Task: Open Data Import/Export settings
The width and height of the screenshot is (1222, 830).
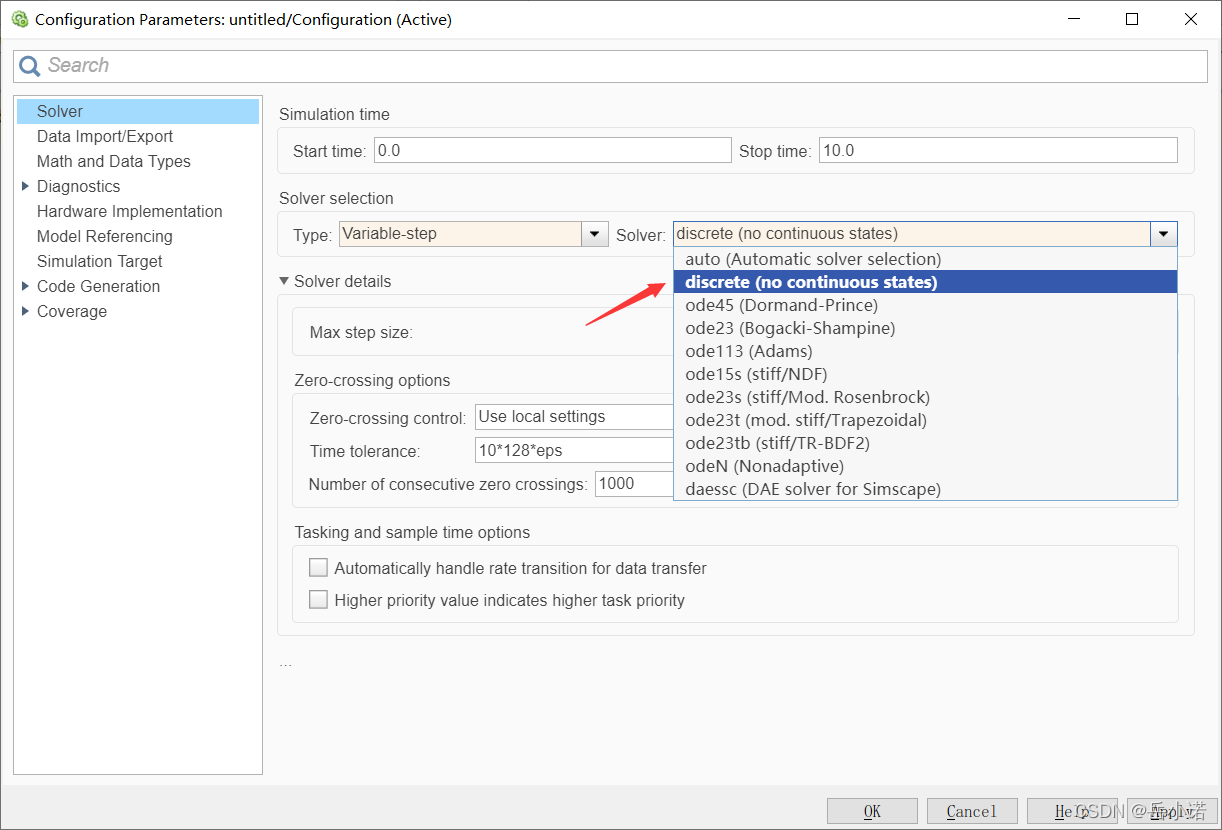Action: [x=105, y=136]
